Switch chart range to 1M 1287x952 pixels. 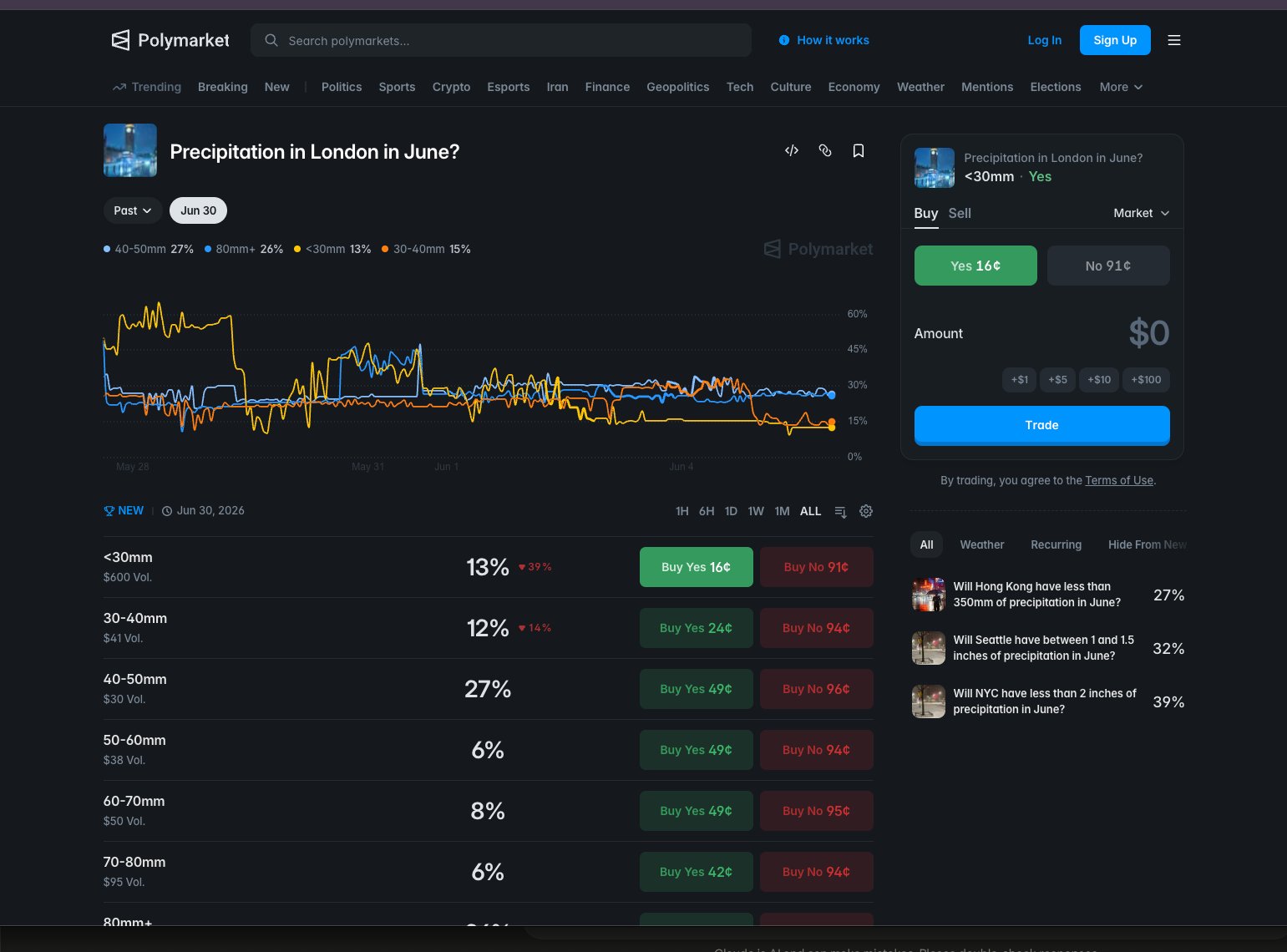[782, 511]
